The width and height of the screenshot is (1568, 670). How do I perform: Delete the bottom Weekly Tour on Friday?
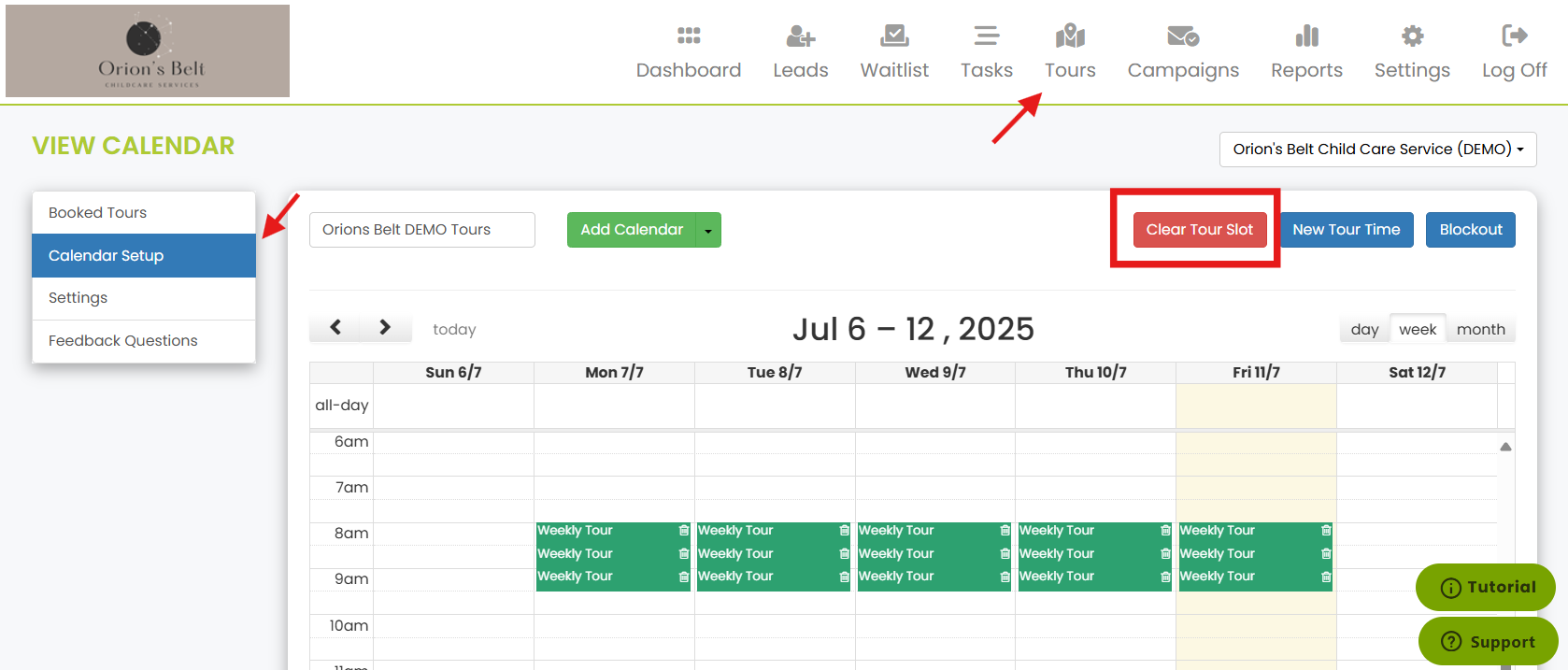[x=1326, y=577]
